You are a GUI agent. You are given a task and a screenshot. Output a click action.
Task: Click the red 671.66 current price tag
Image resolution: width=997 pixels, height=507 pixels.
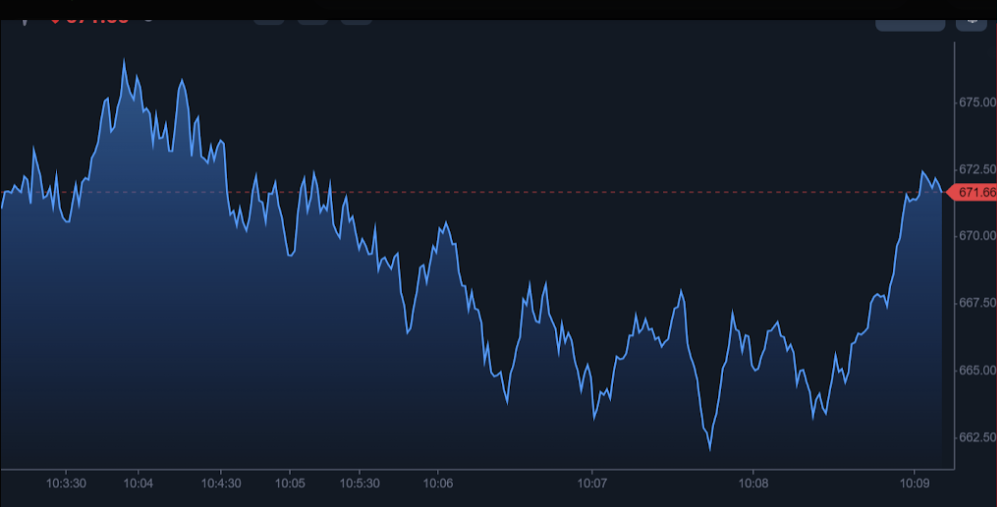click(972, 192)
